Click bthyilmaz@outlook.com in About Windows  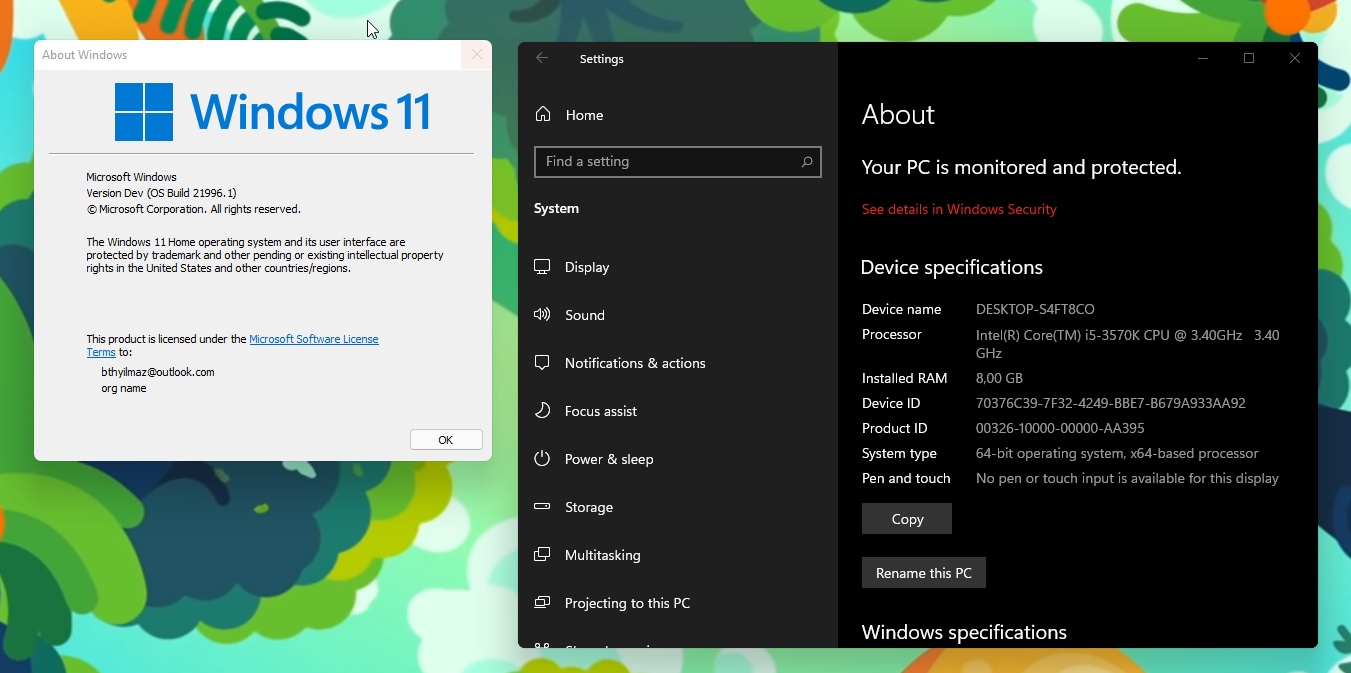tap(158, 372)
